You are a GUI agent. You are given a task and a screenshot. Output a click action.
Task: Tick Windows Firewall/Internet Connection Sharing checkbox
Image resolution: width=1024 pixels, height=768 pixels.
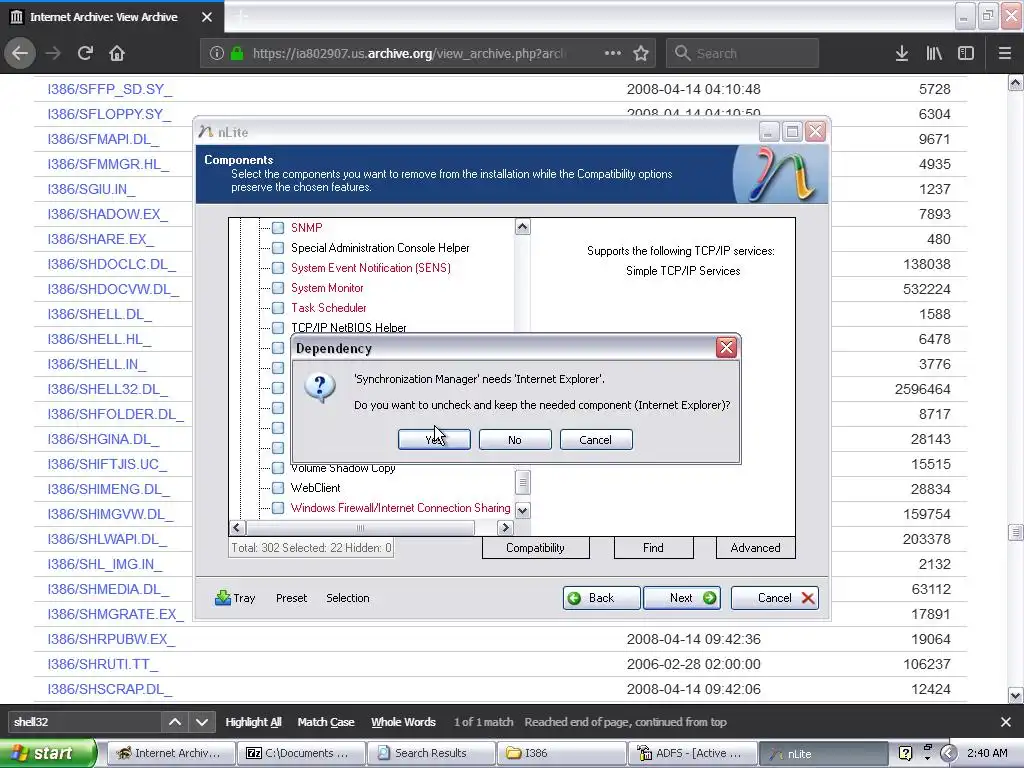(278, 507)
